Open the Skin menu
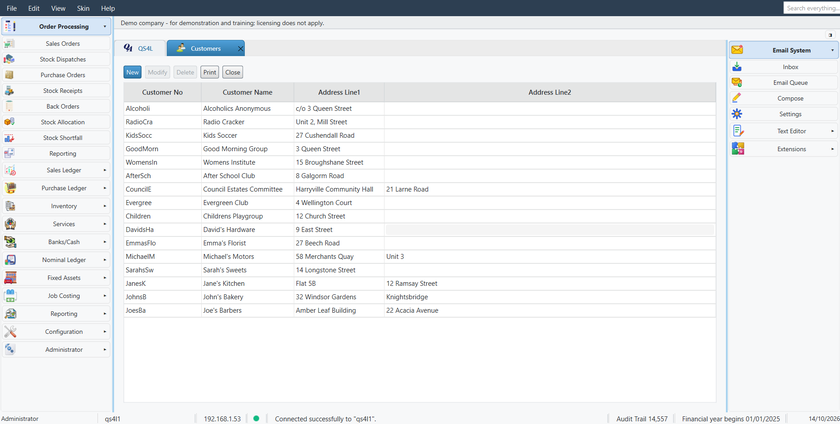This screenshot has height=424, width=840. pos(83,9)
